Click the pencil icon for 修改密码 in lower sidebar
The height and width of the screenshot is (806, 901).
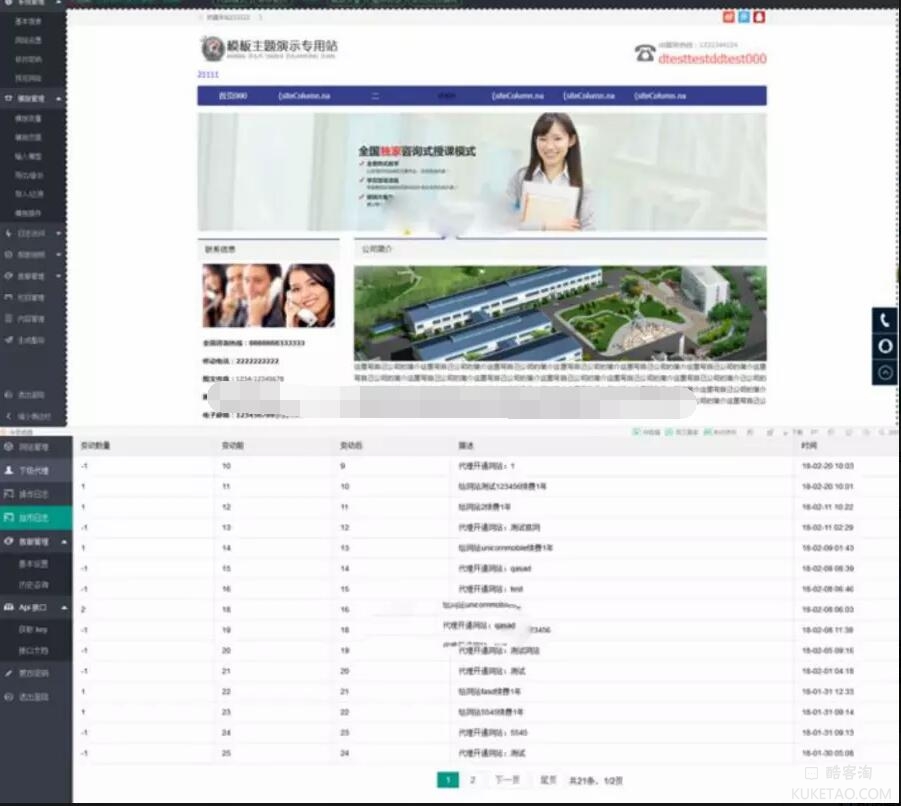10,673
